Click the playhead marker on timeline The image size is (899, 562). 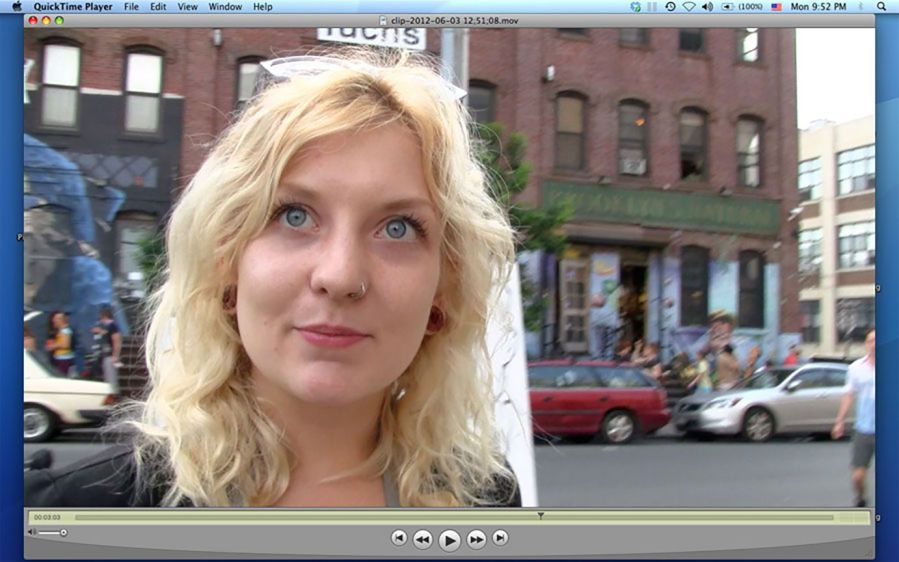click(540, 516)
